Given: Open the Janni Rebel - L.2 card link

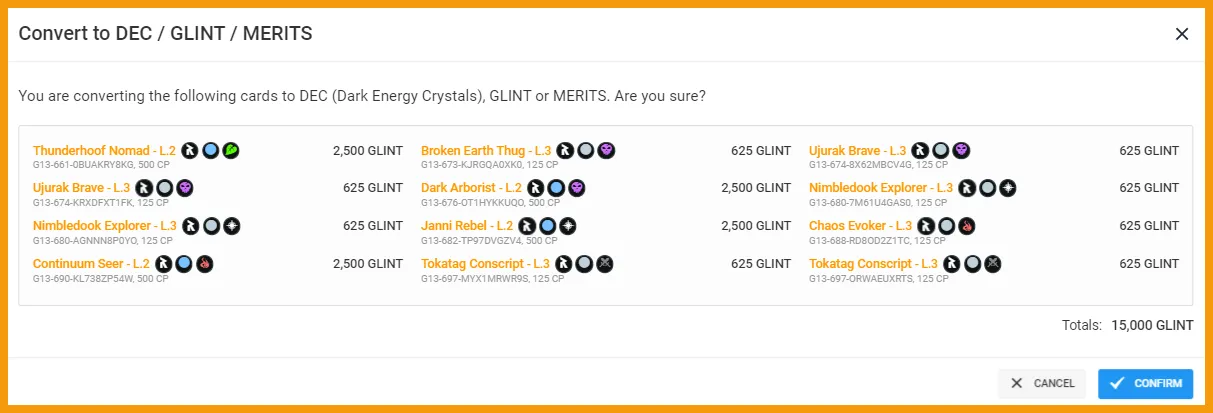Looking at the screenshot, I should click(x=467, y=226).
